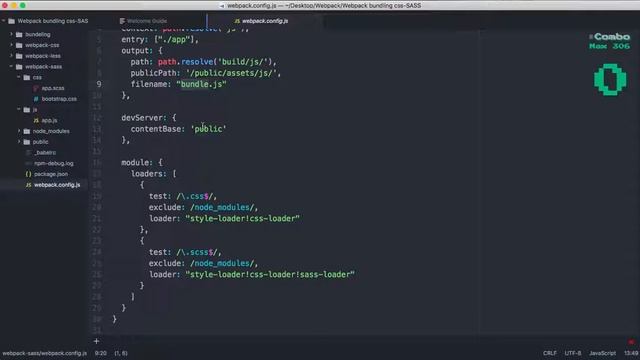Image resolution: width=640 pixels, height=360 pixels.
Task: Click the braces icon beside package.json
Action: (x=28, y=174)
